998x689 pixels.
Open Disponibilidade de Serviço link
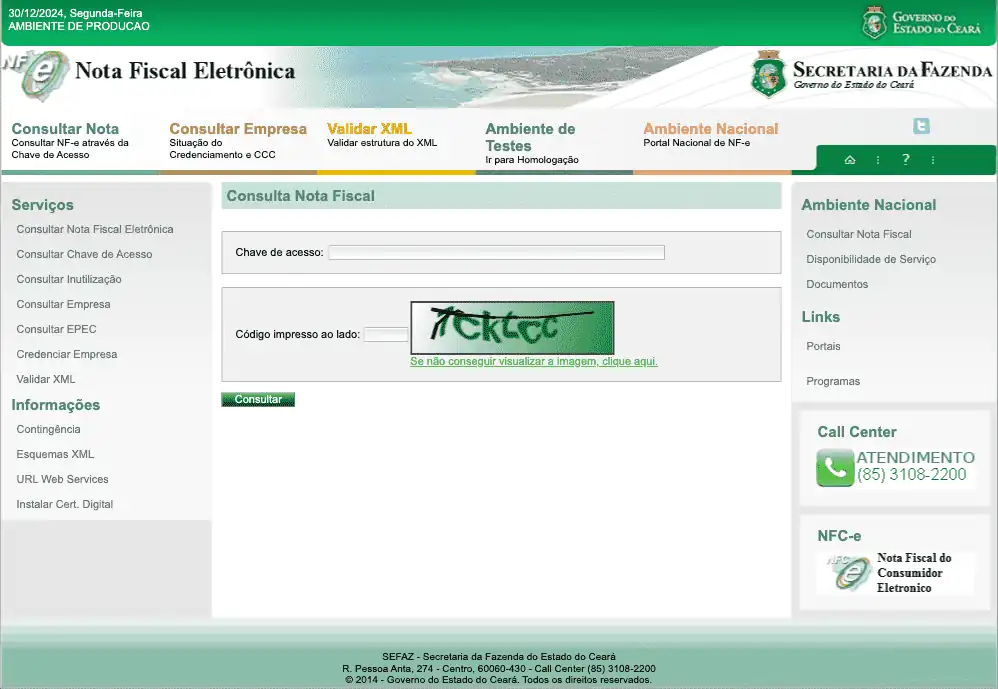(x=871, y=259)
